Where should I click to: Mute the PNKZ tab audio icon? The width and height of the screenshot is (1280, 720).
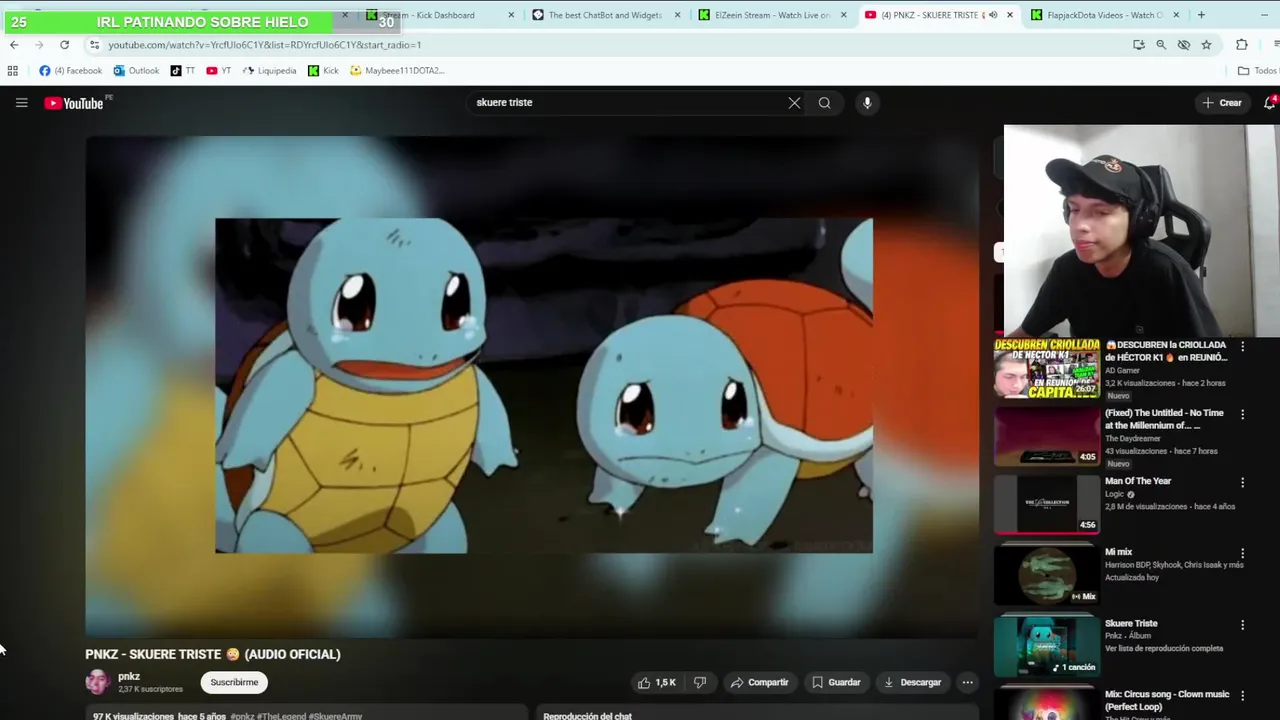click(992, 15)
